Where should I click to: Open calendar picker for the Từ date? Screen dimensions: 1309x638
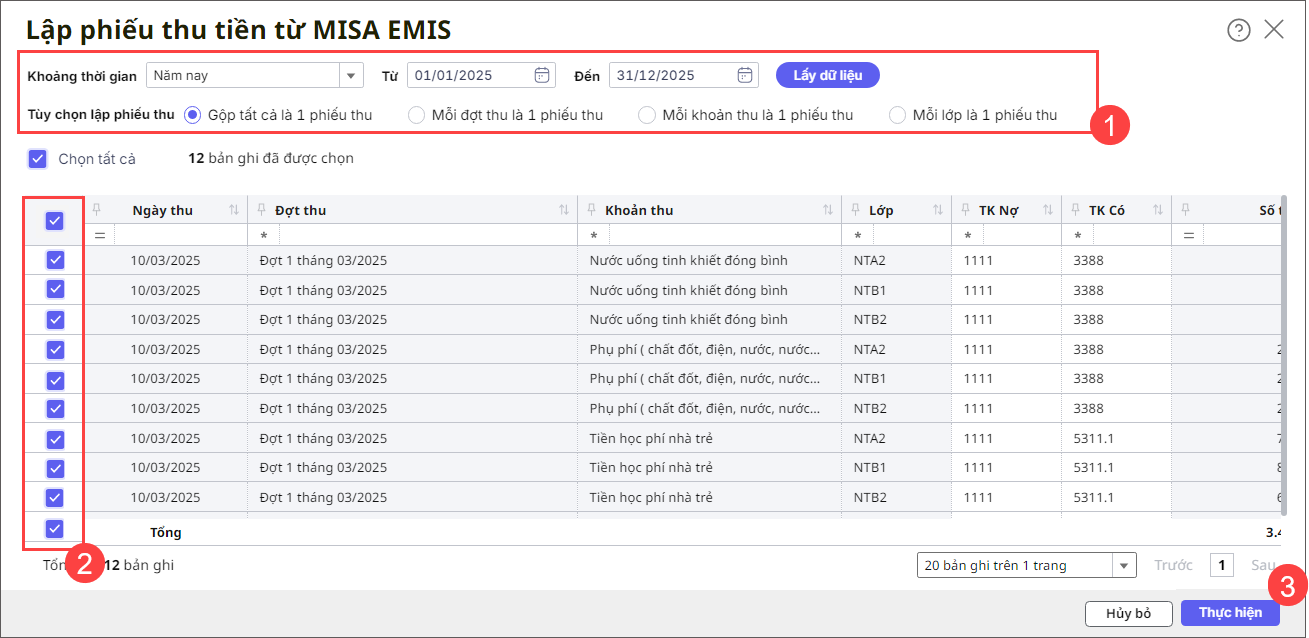click(541, 75)
